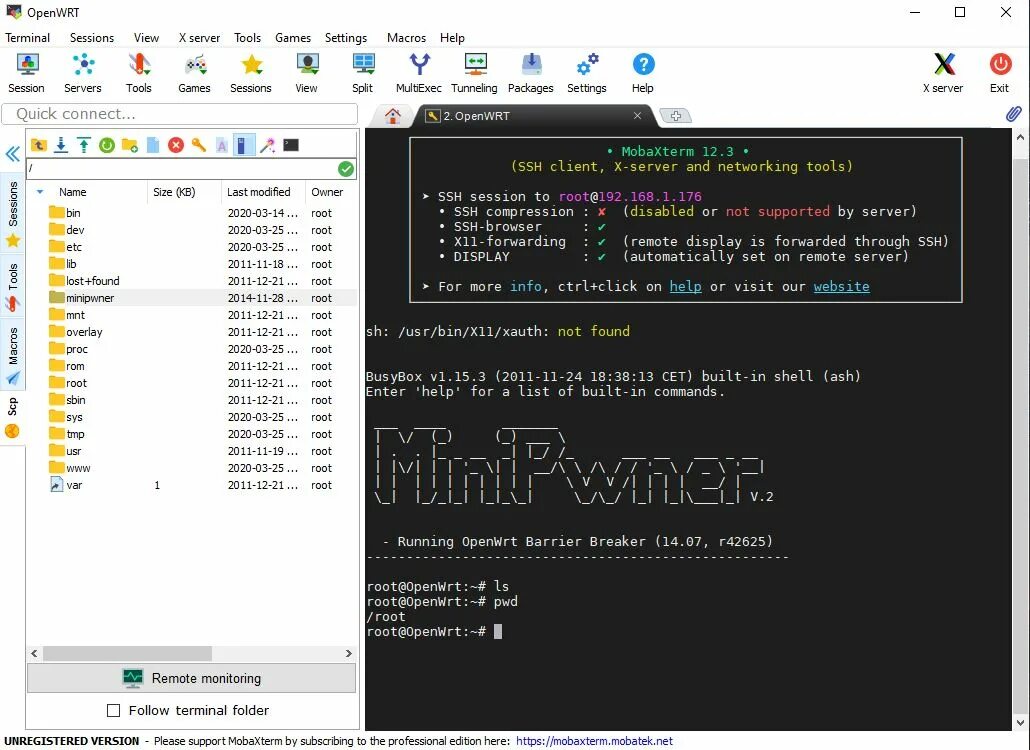Create a new remote directory
This screenshot has height=750, width=1030.
130,145
